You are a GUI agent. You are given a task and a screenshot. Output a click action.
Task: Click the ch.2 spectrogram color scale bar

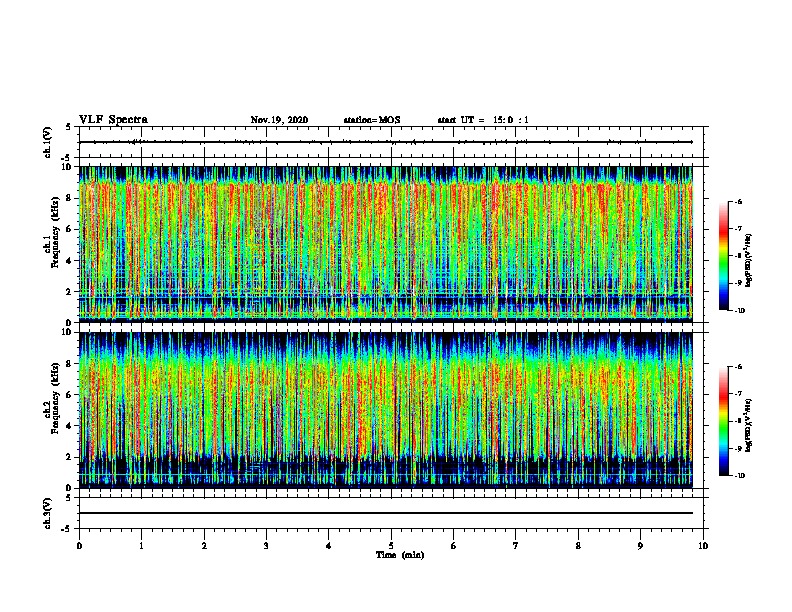(x=724, y=421)
